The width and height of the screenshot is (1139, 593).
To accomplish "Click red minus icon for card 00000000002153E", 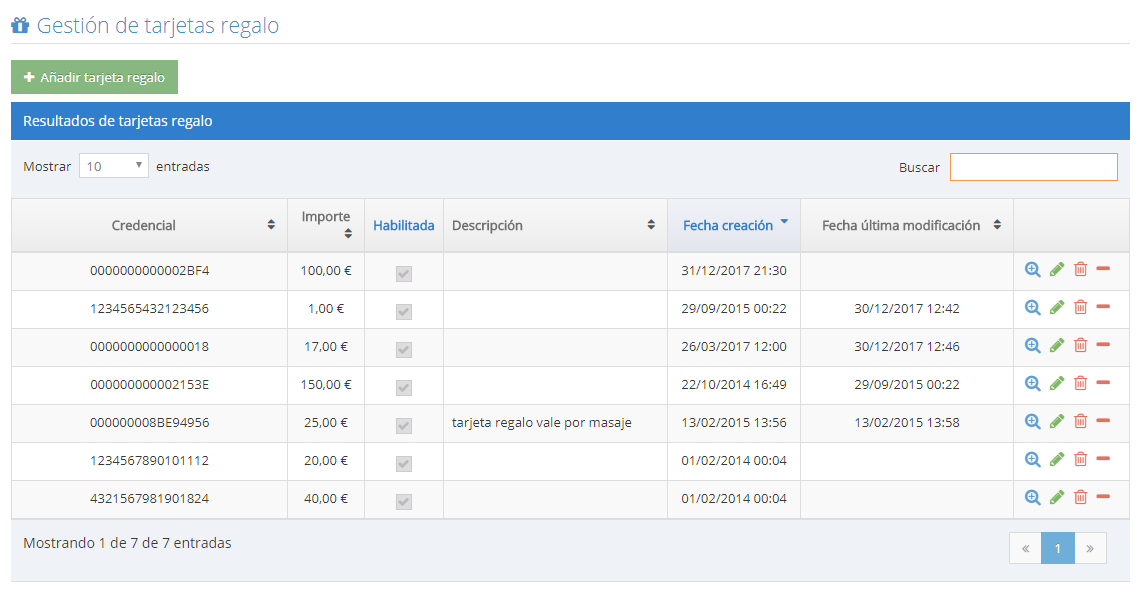I will (x=1103, y=383).
